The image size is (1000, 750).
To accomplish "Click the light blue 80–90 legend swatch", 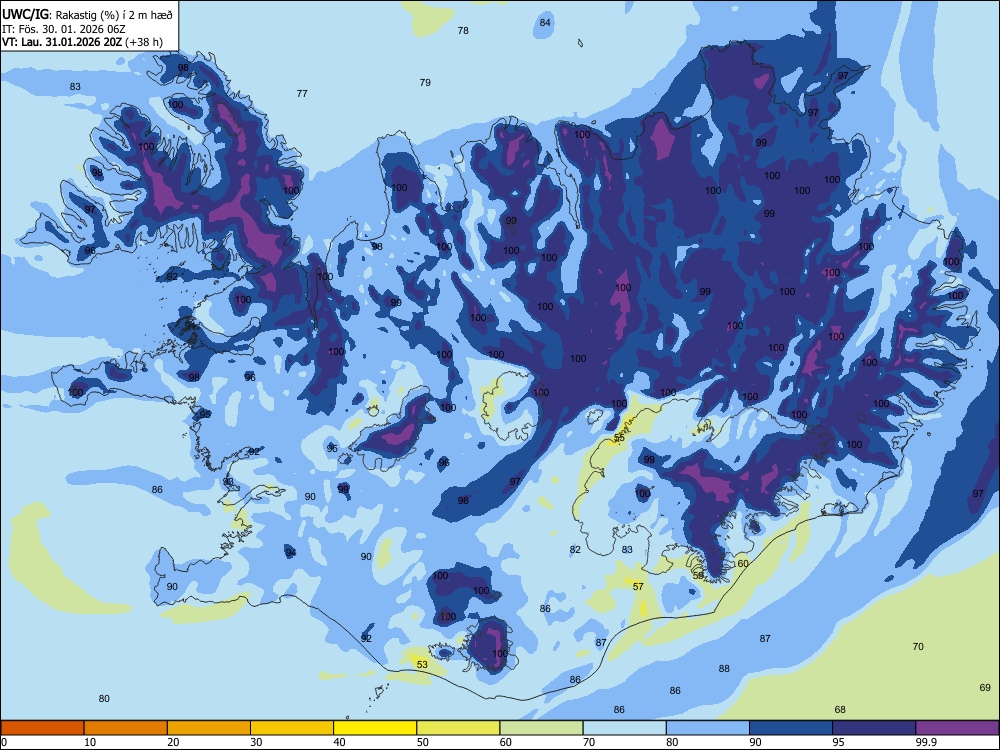I will pyautogui.click(x=708, y=728).
